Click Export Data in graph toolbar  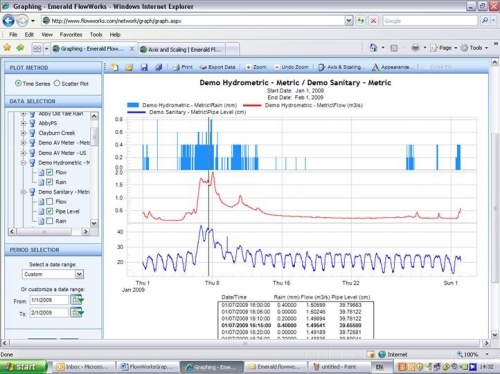tap(217, 67)
